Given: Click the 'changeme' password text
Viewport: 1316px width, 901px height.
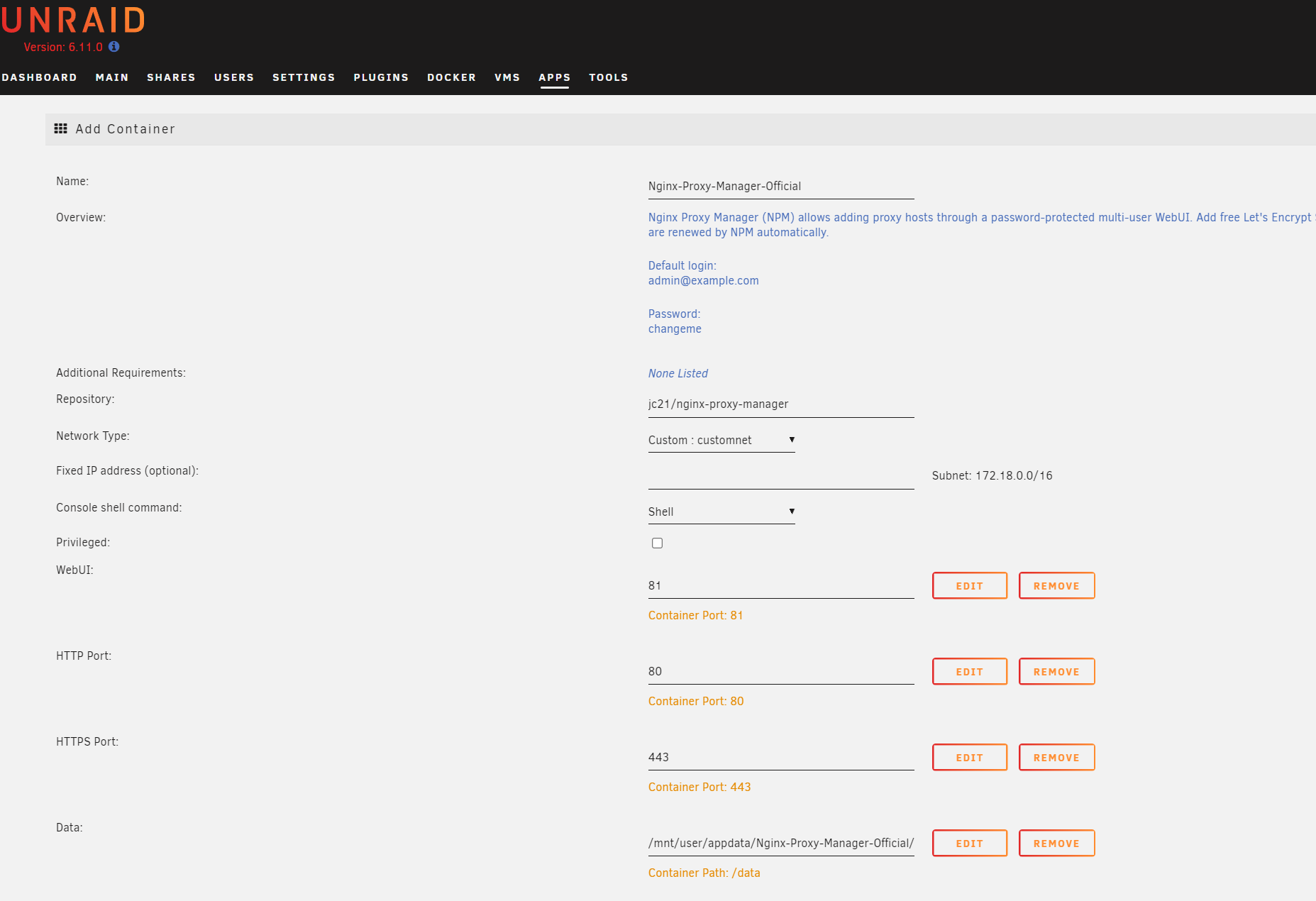Looking at the screenshot, I should [675, 328].
